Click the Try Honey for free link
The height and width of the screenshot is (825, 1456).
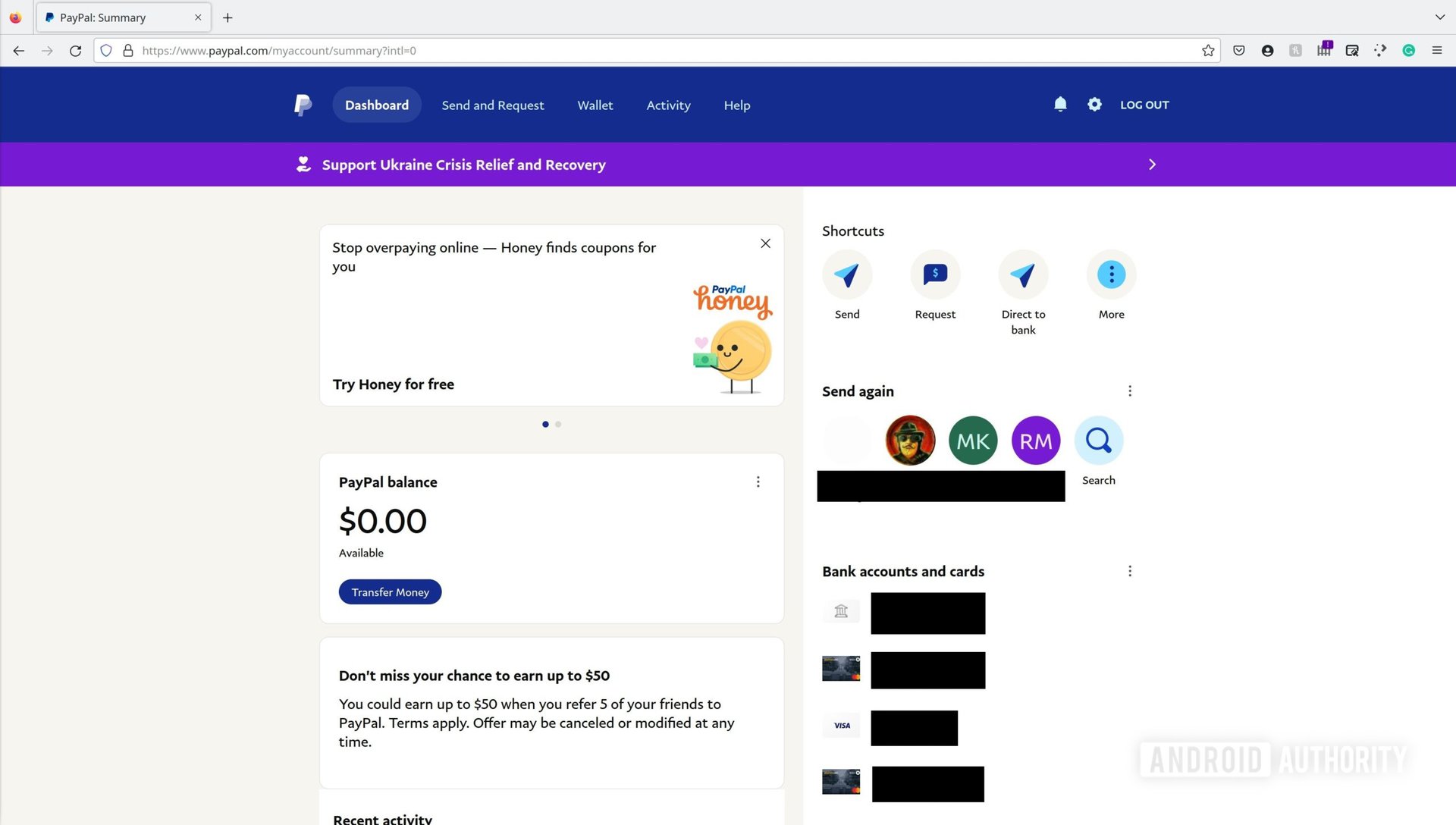pos(393,383)
